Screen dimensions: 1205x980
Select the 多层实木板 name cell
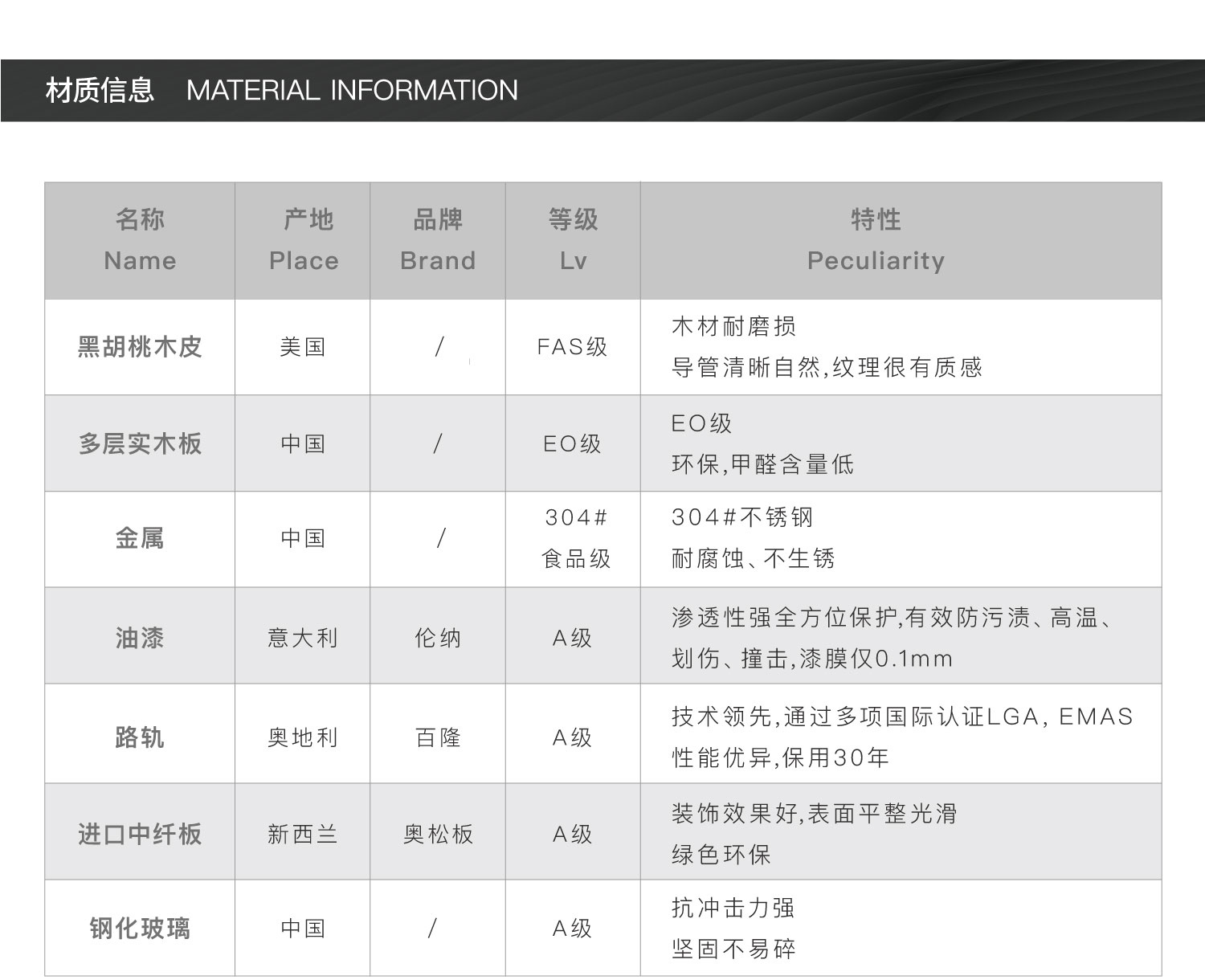pyautogui.click(x=140, y=443)
